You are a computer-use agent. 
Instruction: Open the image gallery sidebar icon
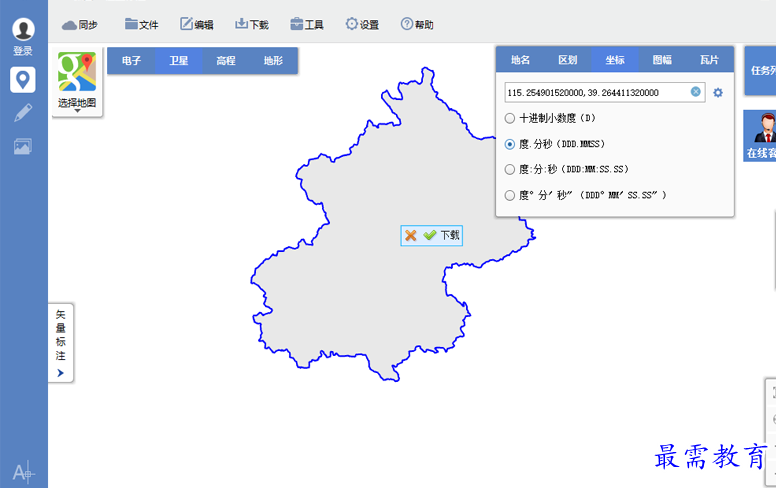(23, 146)
